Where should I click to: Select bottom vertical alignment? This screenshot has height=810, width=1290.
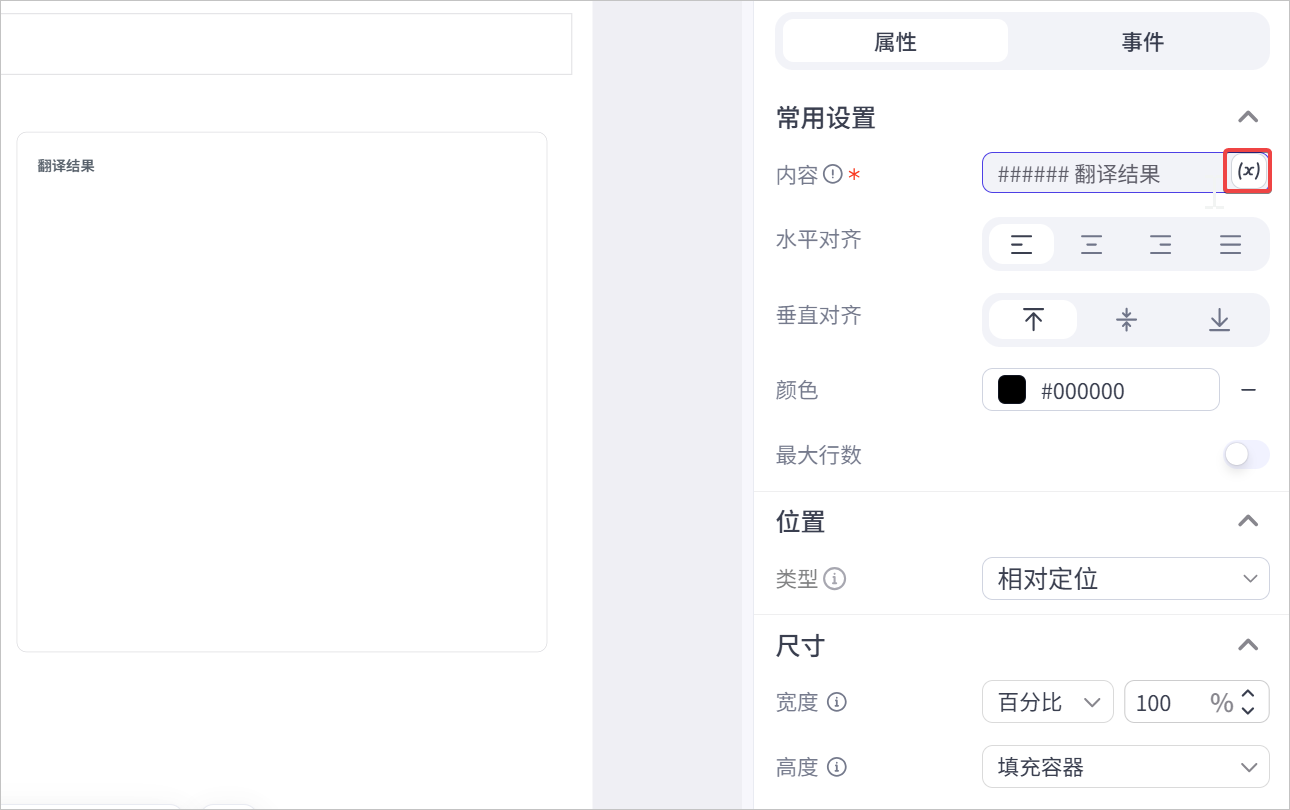[1219, 320]
